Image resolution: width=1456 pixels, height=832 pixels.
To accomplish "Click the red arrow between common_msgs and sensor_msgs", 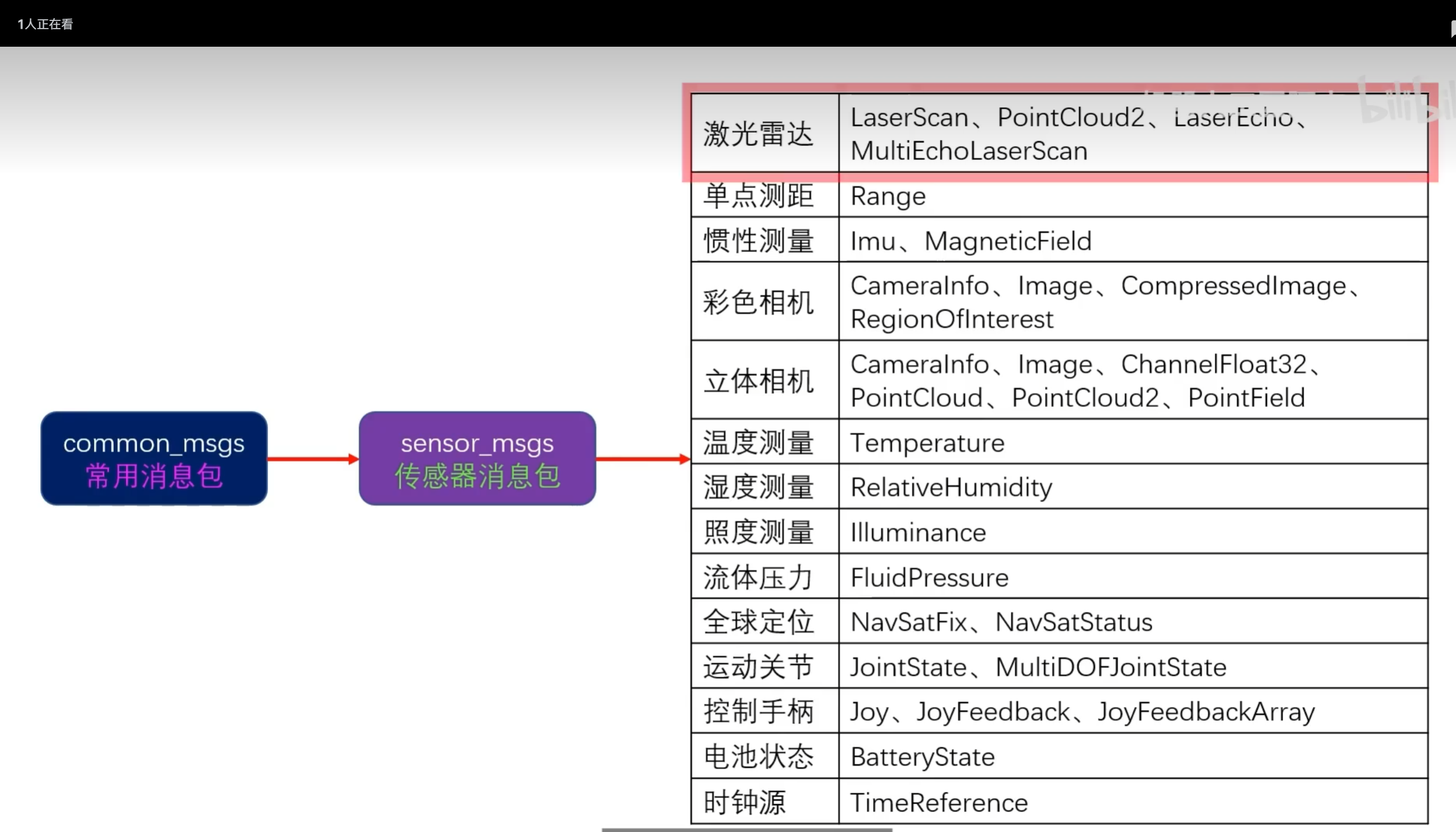I will tap(312, 459).
